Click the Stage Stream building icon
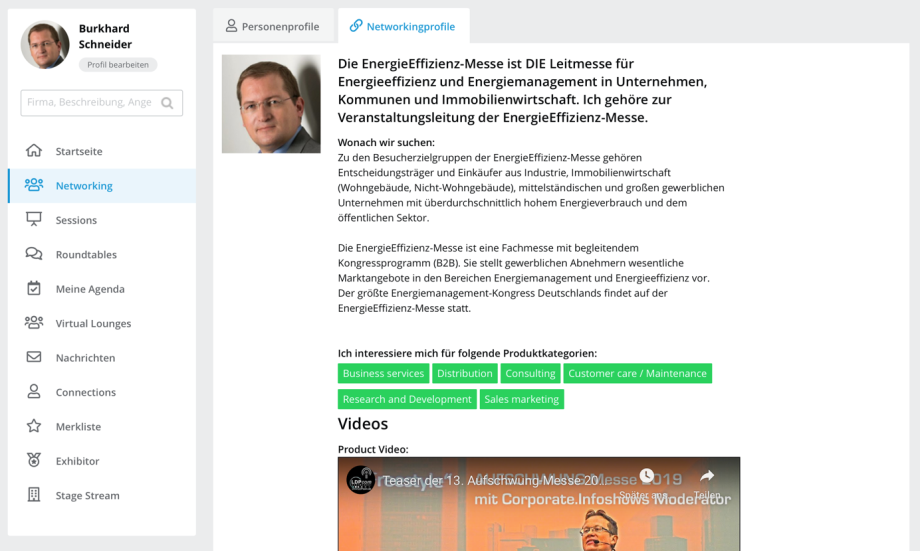Screen dimensions: 920x551 point(34,495)
